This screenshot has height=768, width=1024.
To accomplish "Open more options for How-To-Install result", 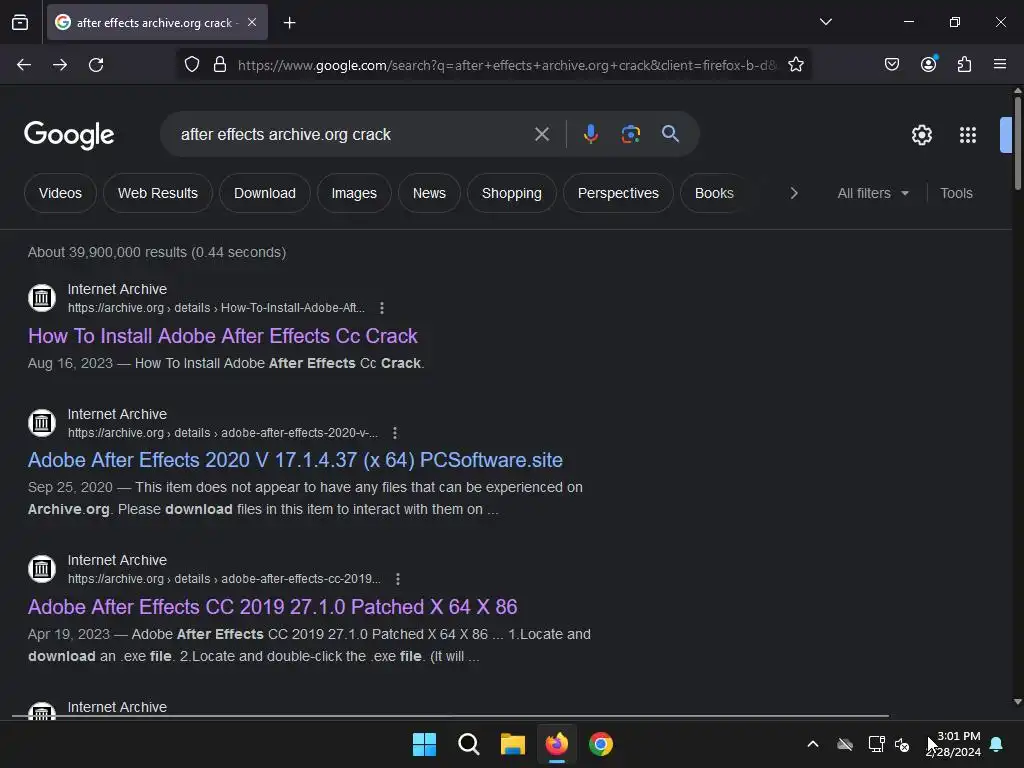I will click(382, 308).
